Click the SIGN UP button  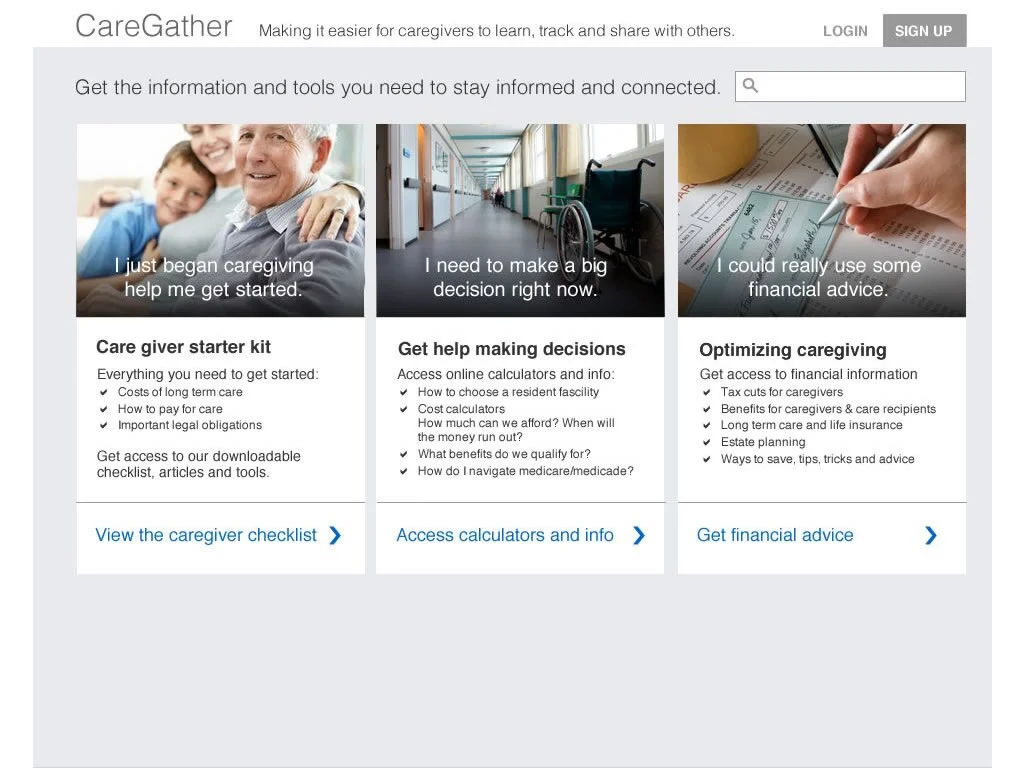(x=924, y=31)
